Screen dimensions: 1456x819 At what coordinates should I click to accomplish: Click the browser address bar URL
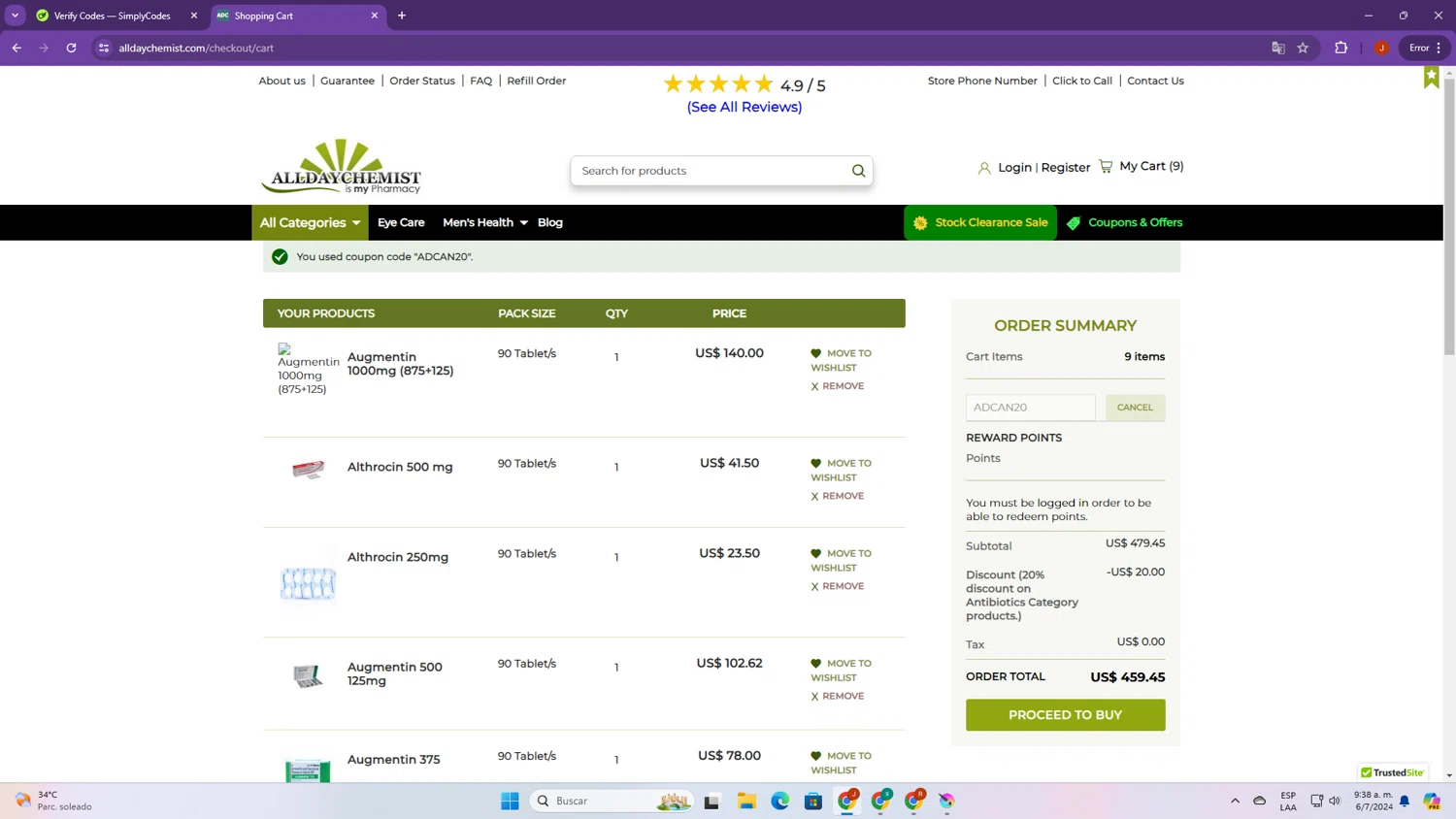click(196, 48)
